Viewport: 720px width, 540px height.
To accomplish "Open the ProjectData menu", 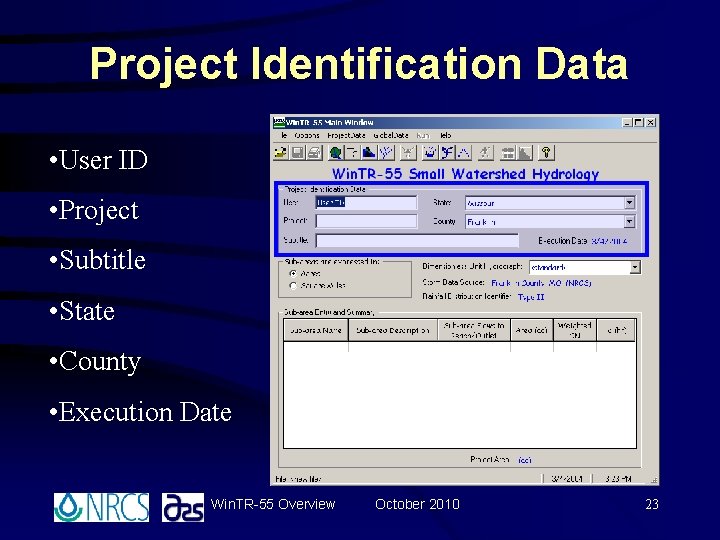I will (x=346, y=135).
